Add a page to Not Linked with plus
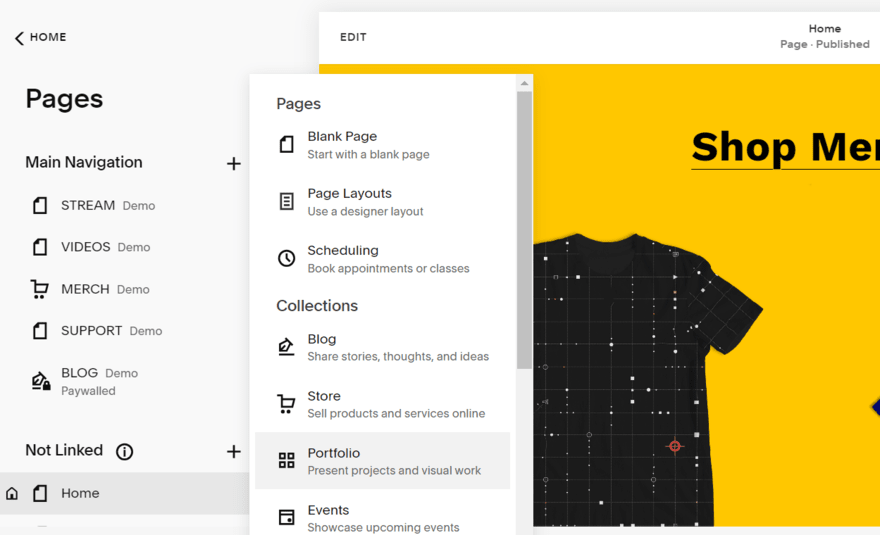 point(233,451)
